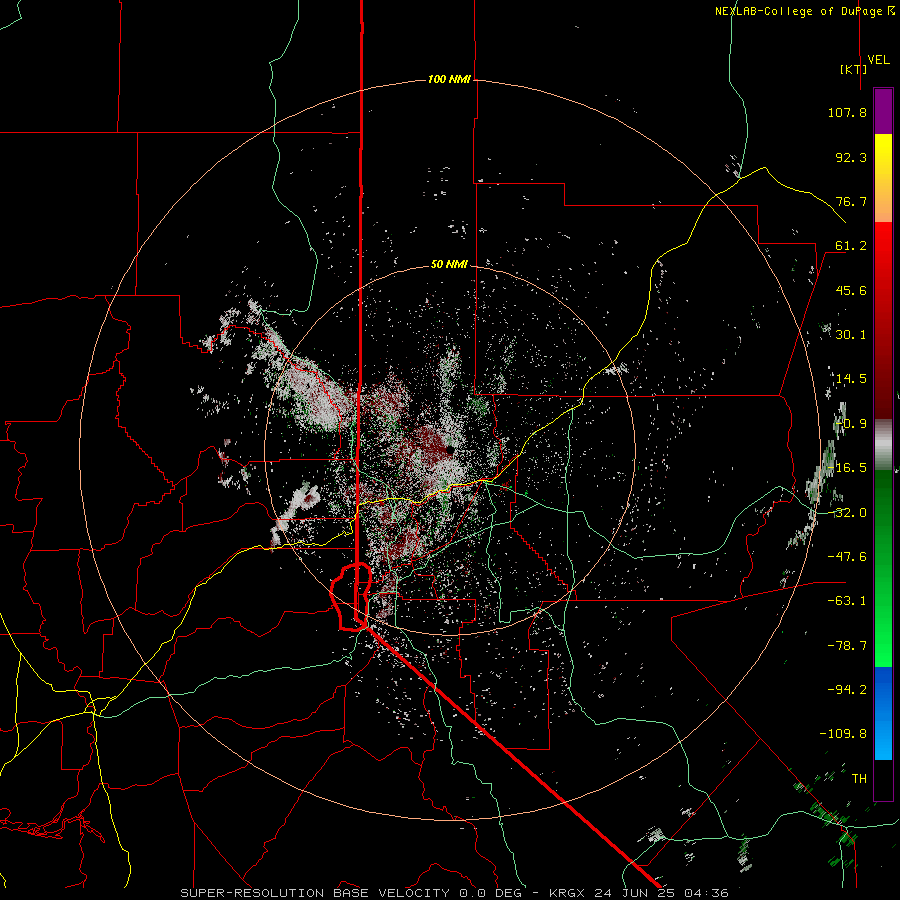Click the green segment of the velocity scale
Screen dimensions: 900x900
[883, 568]
